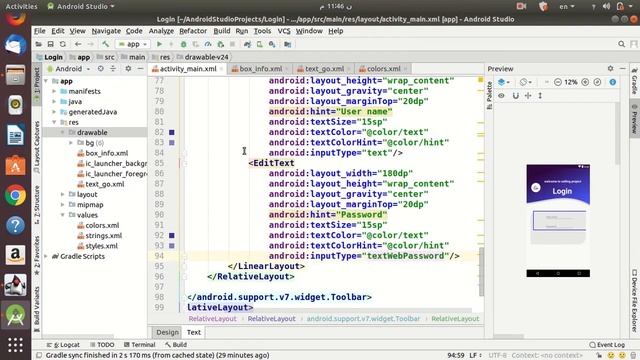640x360 pixels.
Task: Open the Palette side panel
Action: click(489, 95)
